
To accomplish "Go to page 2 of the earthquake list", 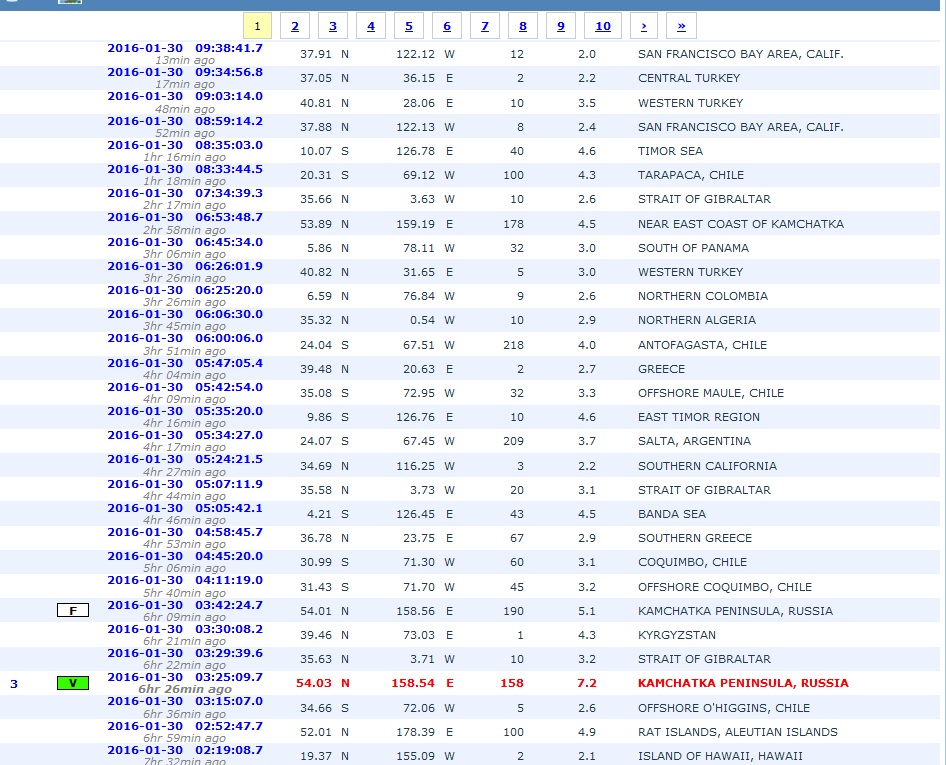I will pos(295,26).
